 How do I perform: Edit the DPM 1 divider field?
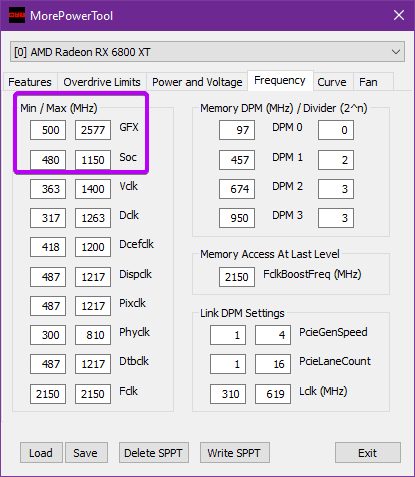coord(336,160)
